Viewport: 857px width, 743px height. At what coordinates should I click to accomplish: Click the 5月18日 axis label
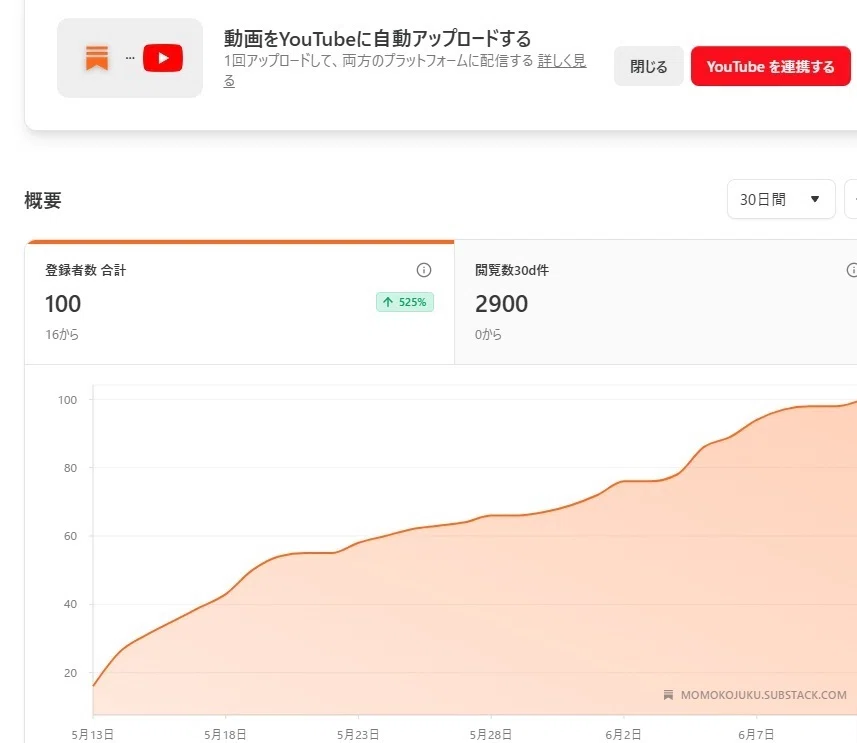(225, 734)
